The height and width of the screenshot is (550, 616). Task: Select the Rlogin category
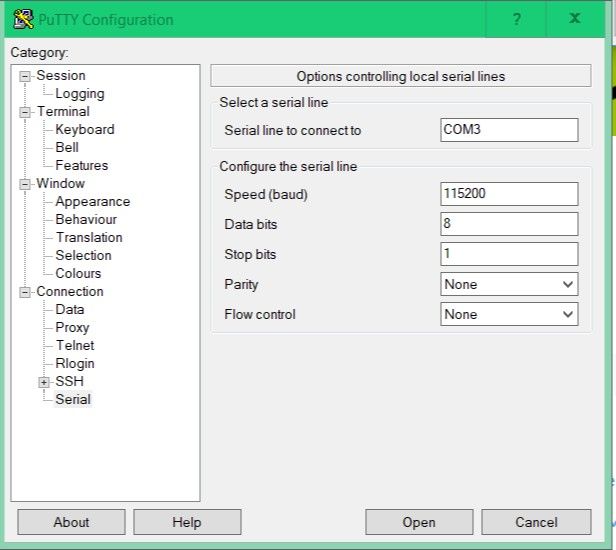75,363
